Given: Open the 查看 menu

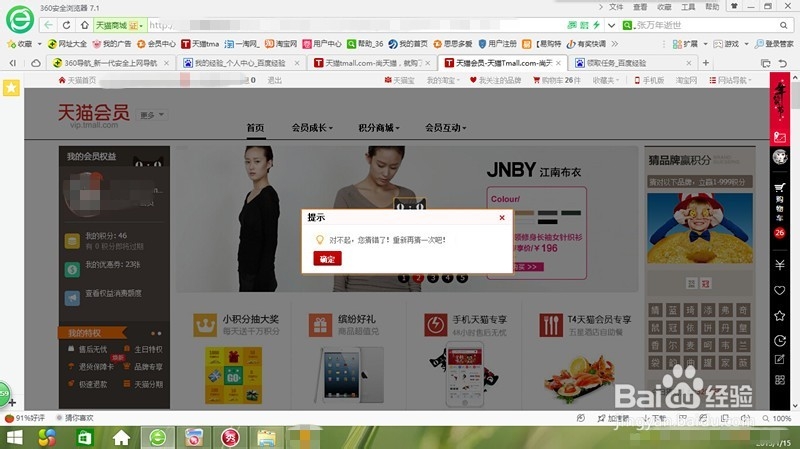Looking at the screenshot, I should [640, 7].
